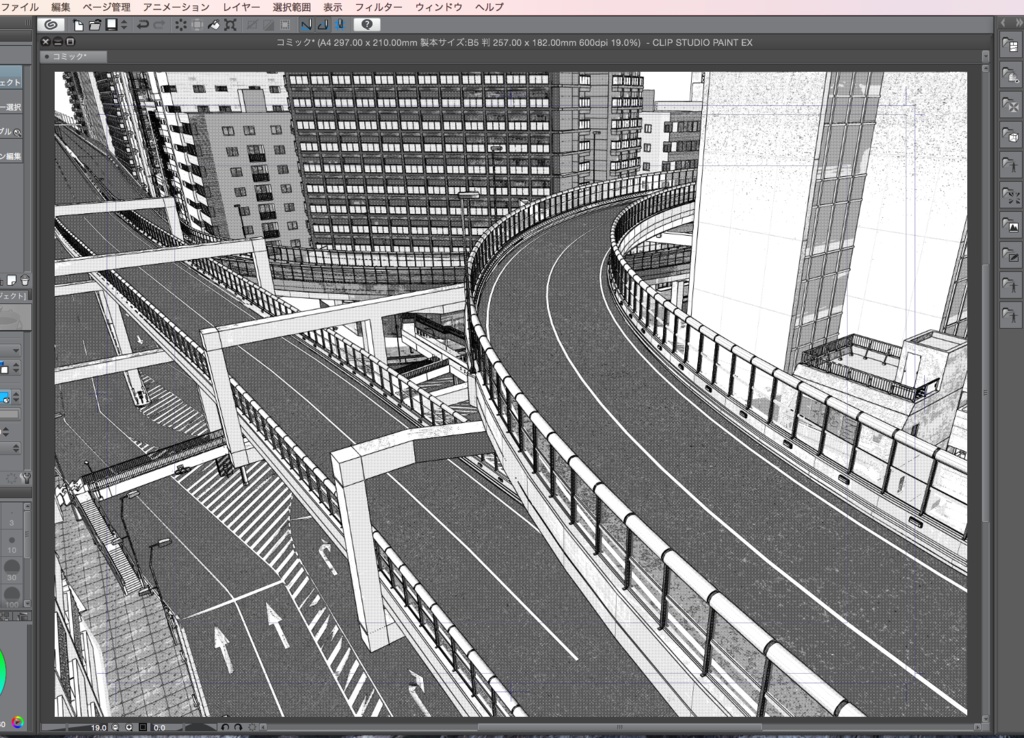Click the Help question mark button
This screenshot has width=1024, height=738.
coord(367,25)
